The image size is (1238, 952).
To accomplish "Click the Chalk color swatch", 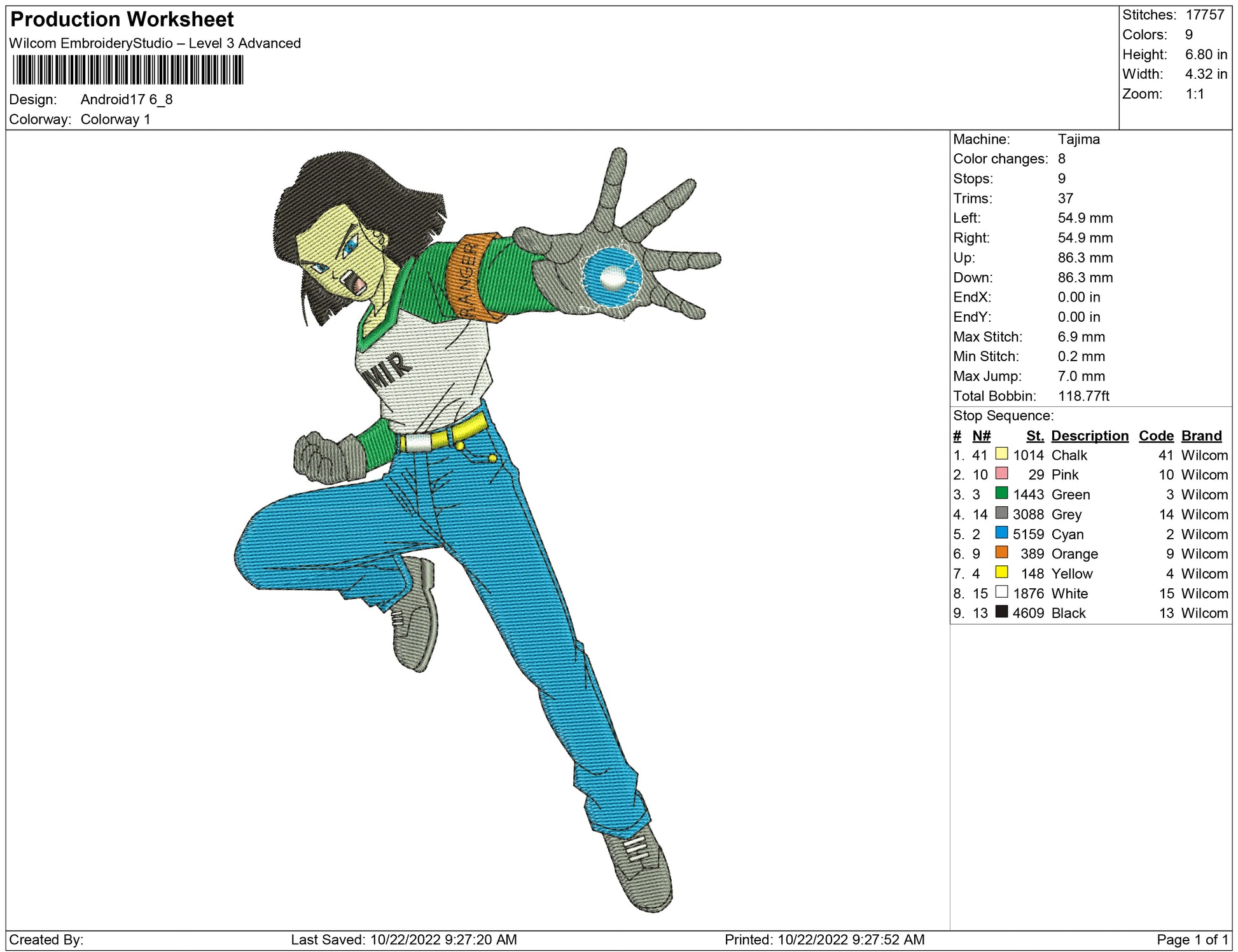I will tap(1001, 453).
